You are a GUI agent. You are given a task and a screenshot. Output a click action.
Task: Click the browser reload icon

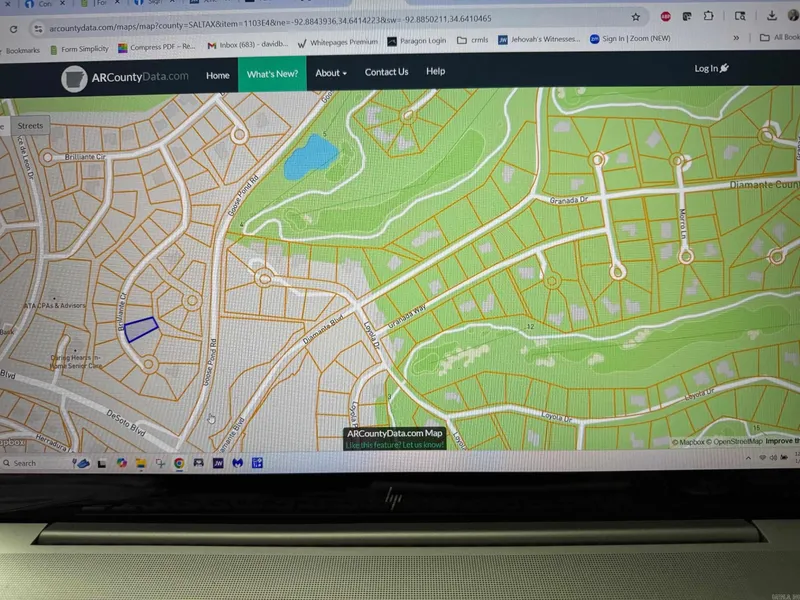13,29
